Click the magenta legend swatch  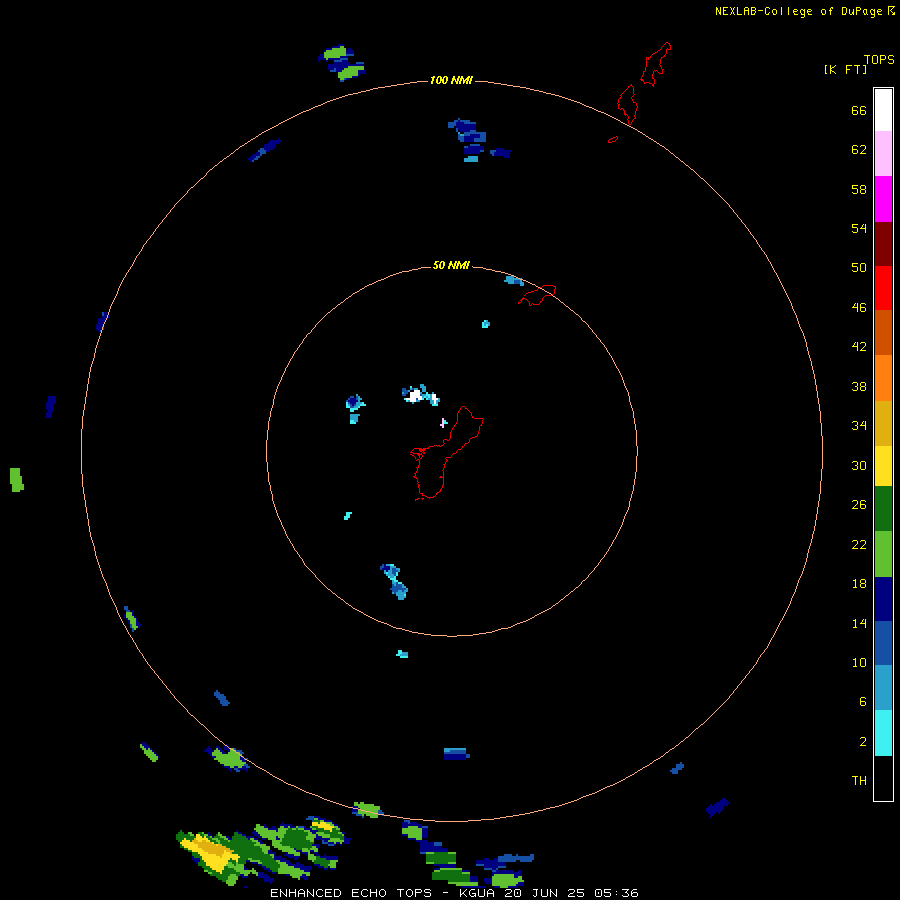coord(883,199)
